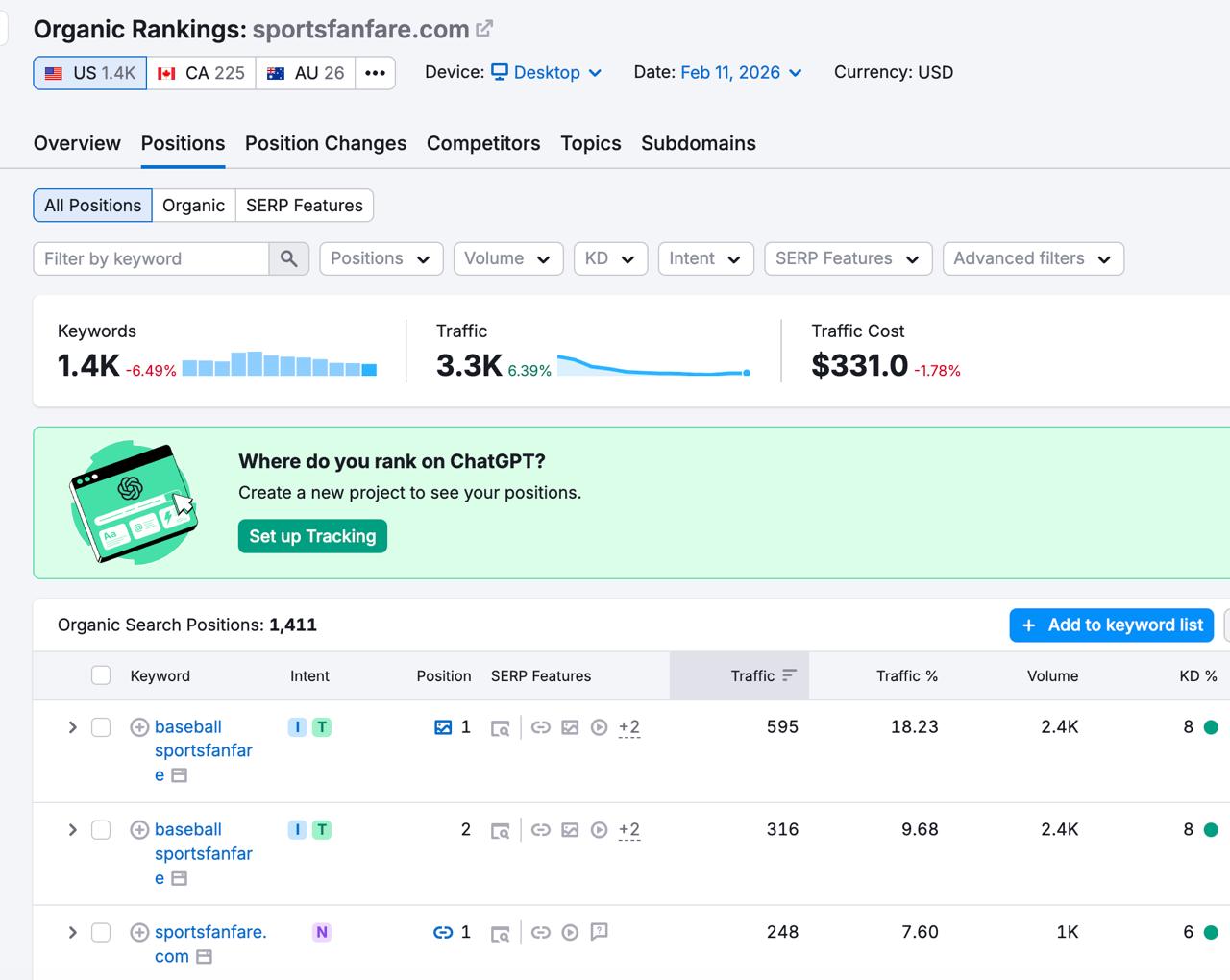Click the image pack icon in first row
This screenshot has height=980, width=1230.
[570, 727]
